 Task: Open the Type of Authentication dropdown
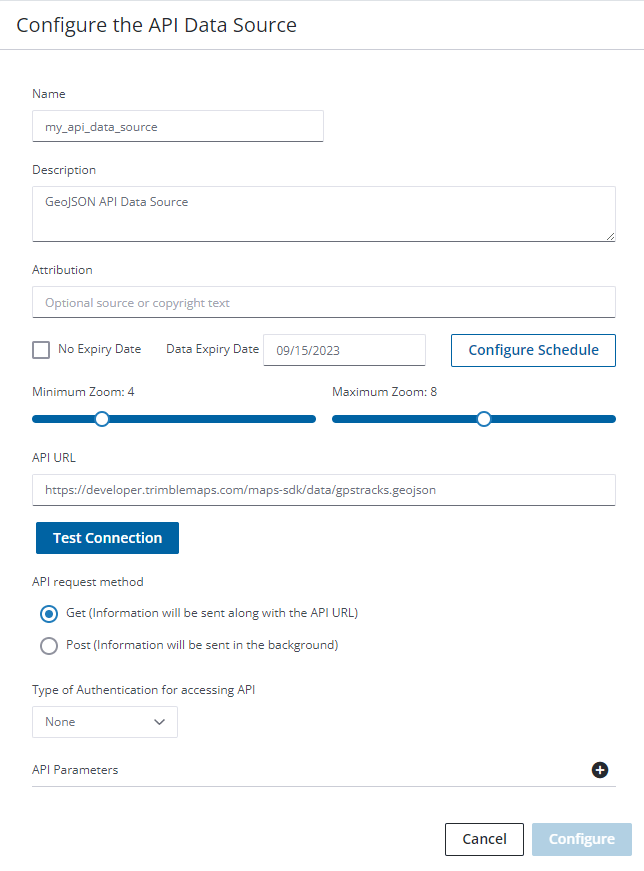tap(105, 722)
